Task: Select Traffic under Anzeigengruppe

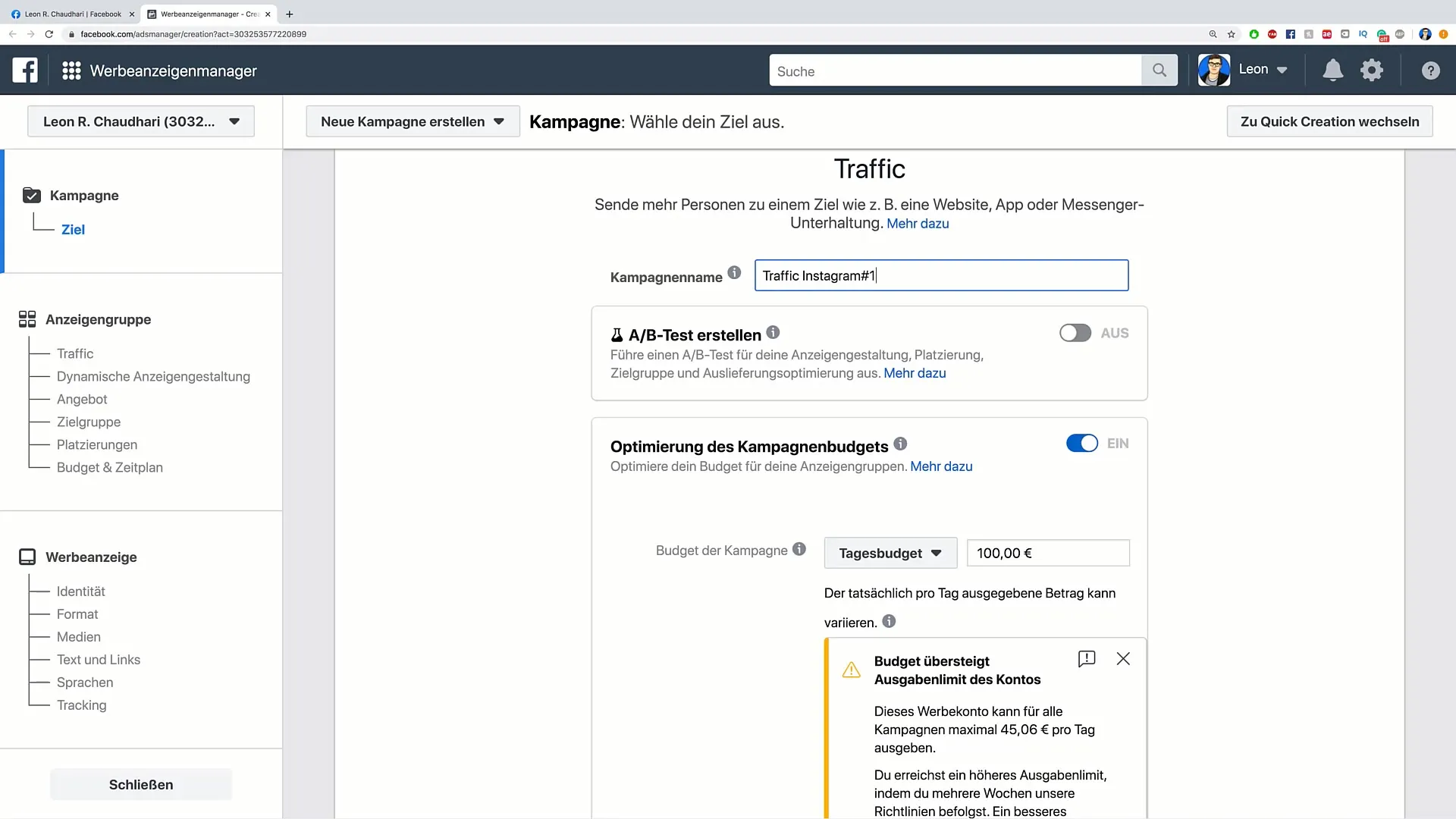Action: tap(75, 353)
